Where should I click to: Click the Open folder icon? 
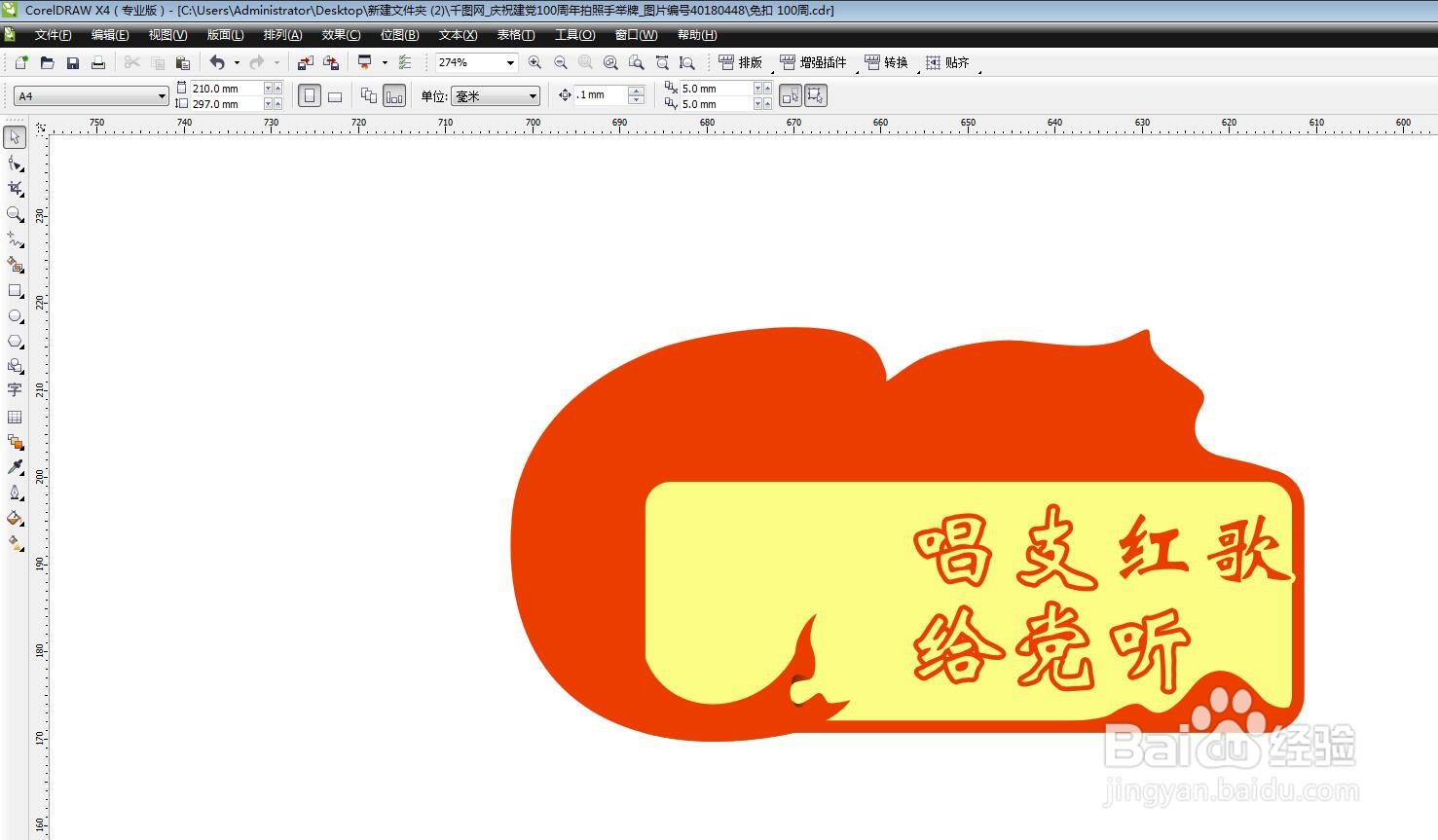coord(47,62)
